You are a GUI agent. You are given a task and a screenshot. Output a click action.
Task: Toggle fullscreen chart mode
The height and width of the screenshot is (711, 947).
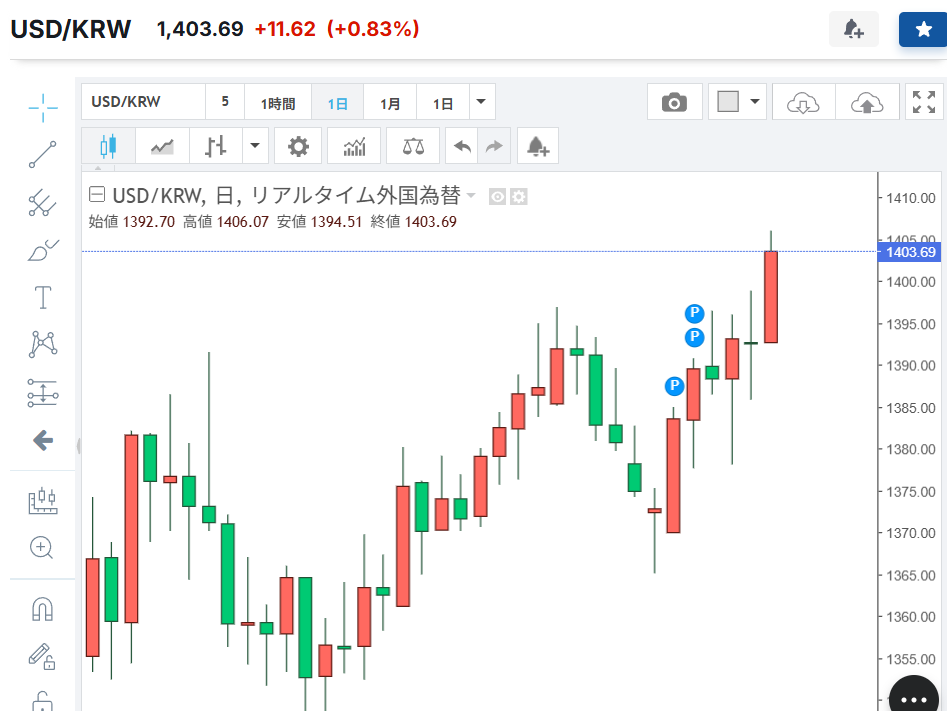click(924, 101)
